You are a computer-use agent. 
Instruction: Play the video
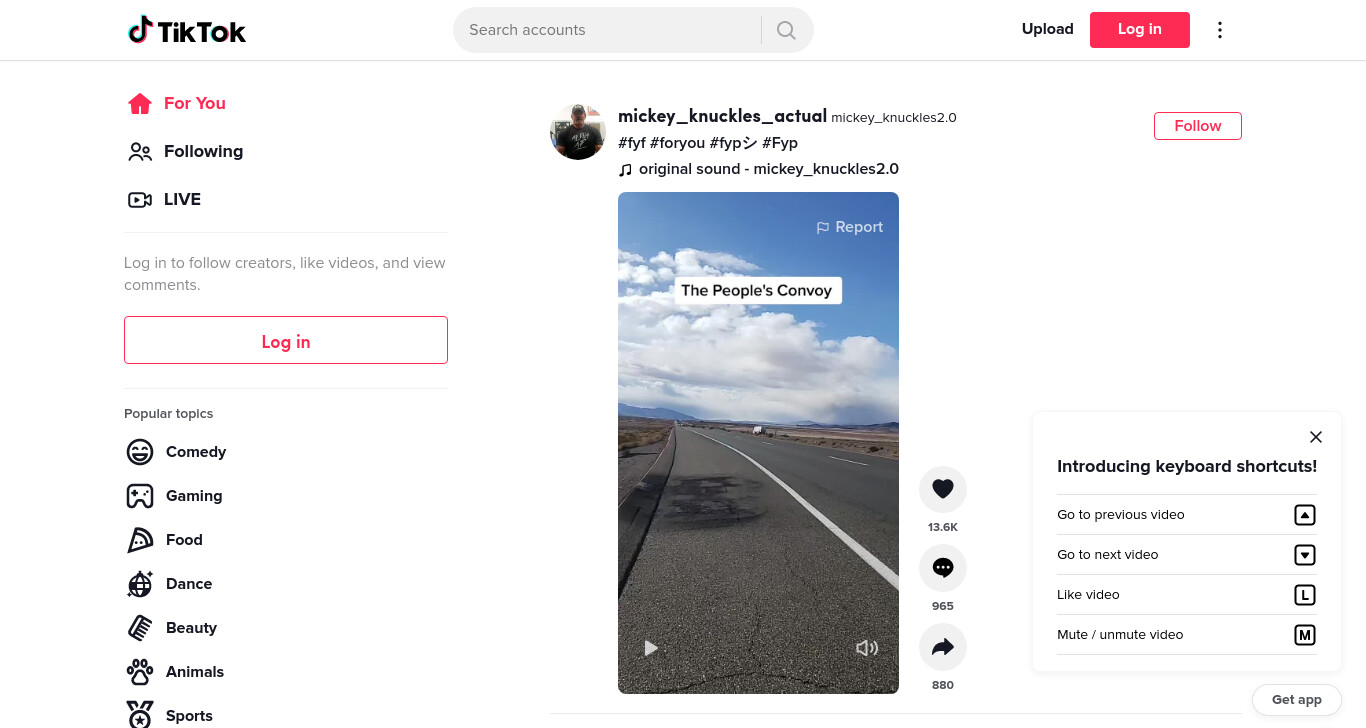651,648
